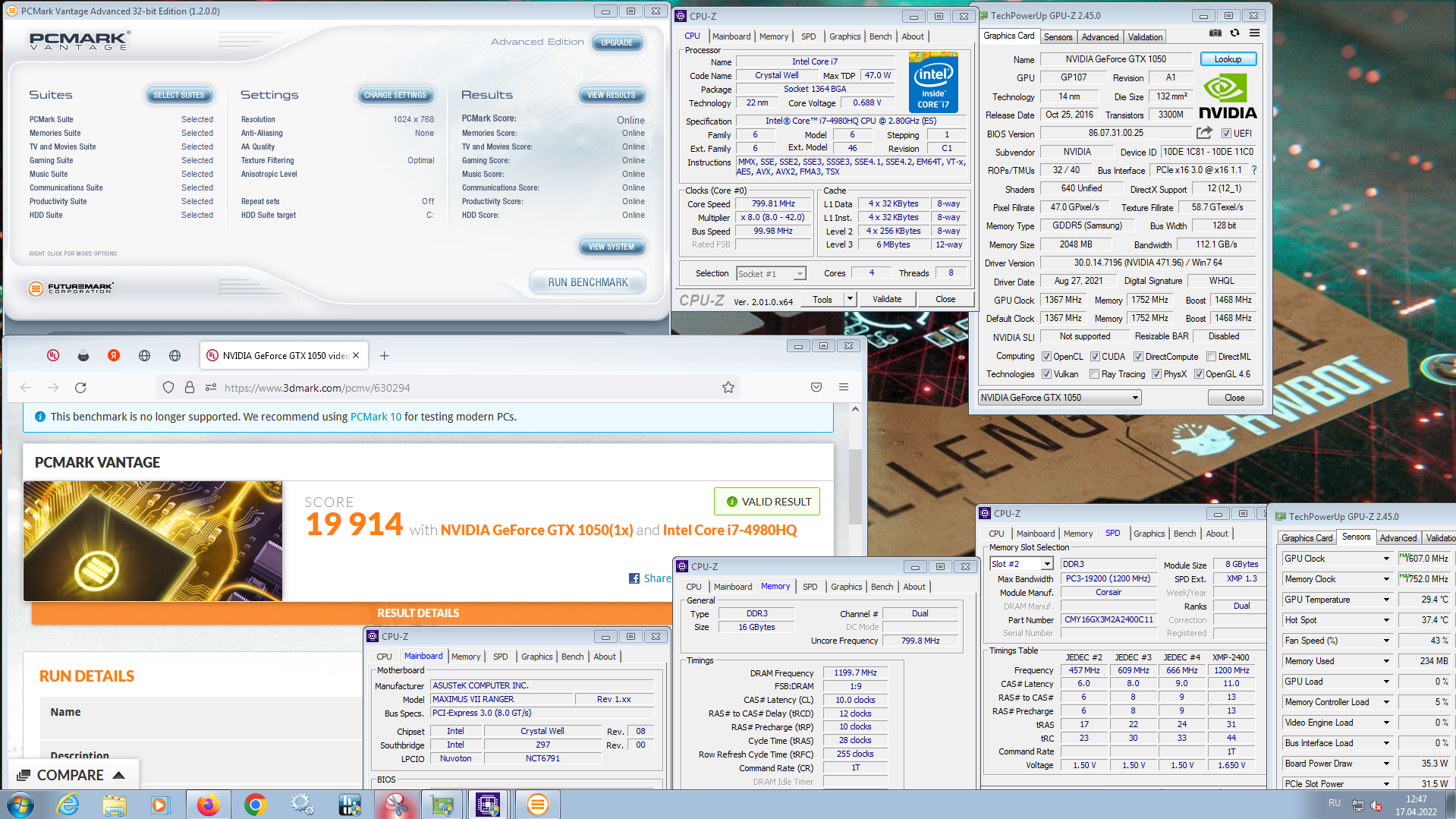Open Firefox from the taskbar
Viewport: 1456px width, 819px height.
[x=208, y=805]
